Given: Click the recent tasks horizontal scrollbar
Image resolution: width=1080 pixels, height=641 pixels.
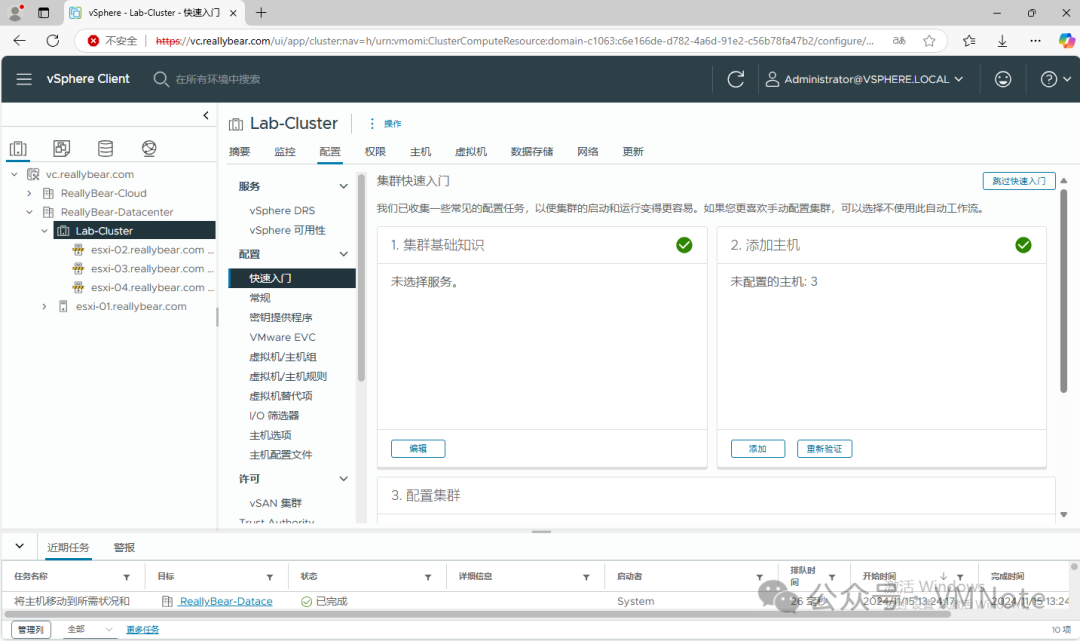Looking at the screenshot, I should [478, 613].
